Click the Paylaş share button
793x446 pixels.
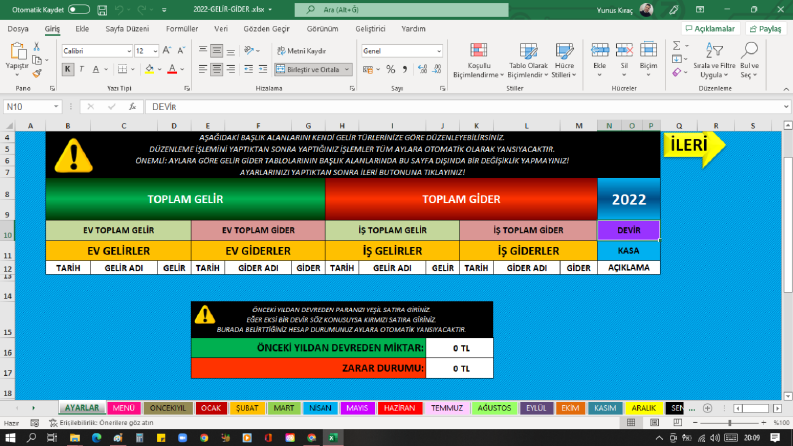click(x=766, y=29)
